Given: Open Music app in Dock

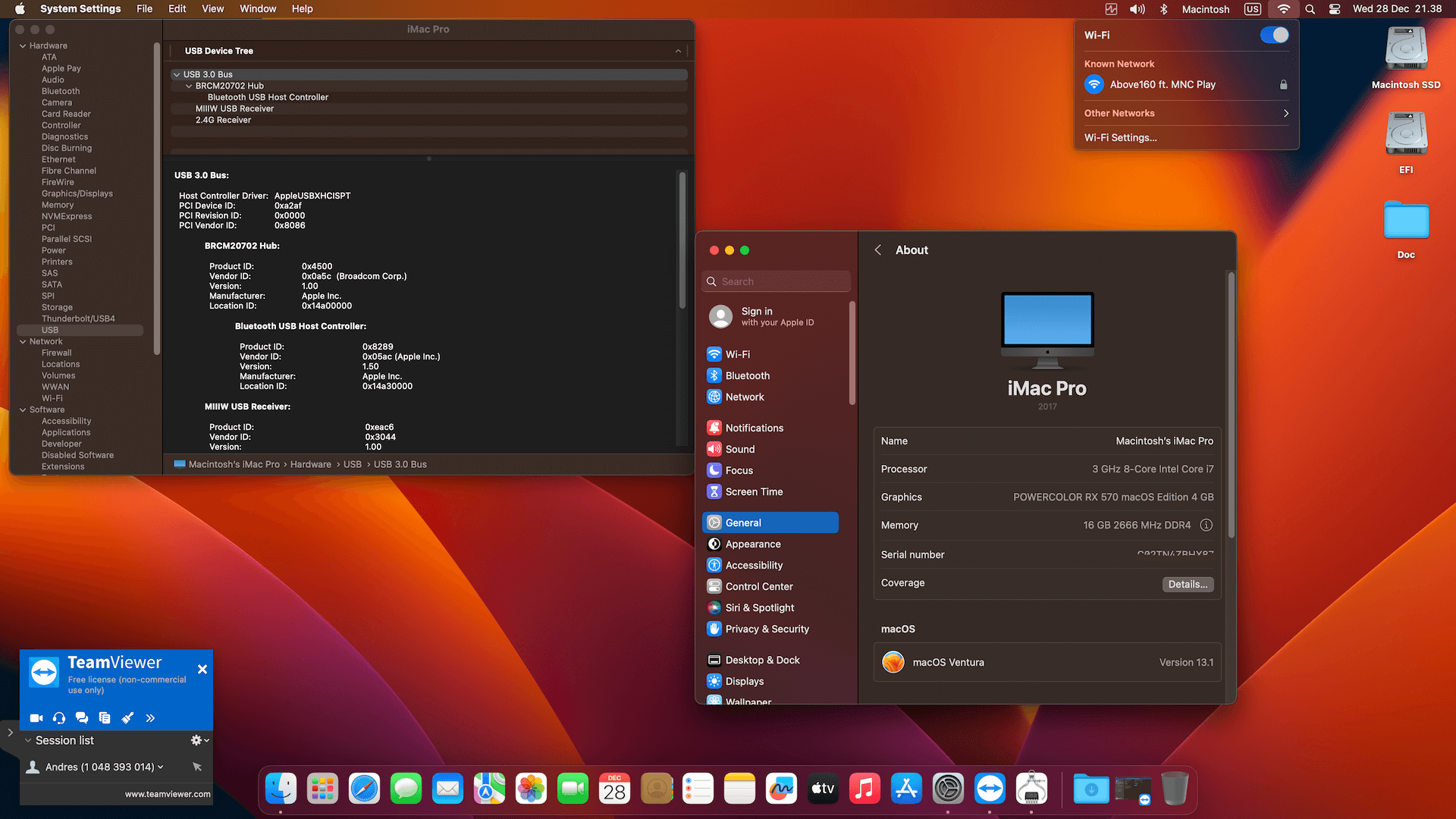Looking at the screenshot, I should [865, 789].
